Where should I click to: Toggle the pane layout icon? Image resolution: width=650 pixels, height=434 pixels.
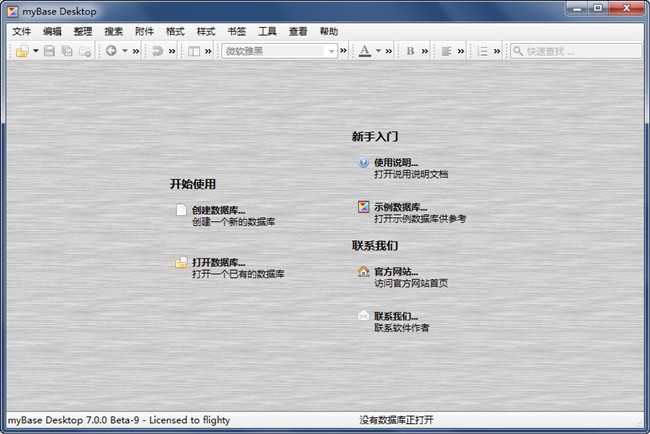pos(194,51)
